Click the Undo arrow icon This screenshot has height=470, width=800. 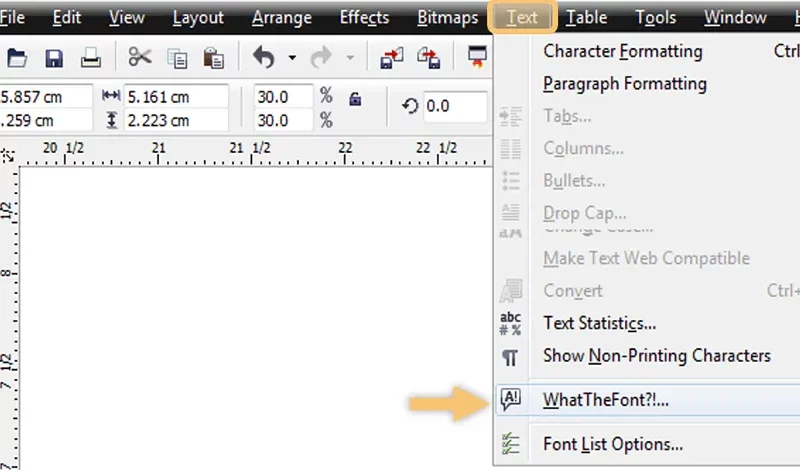pyautogui.click(x=263, y=57)
